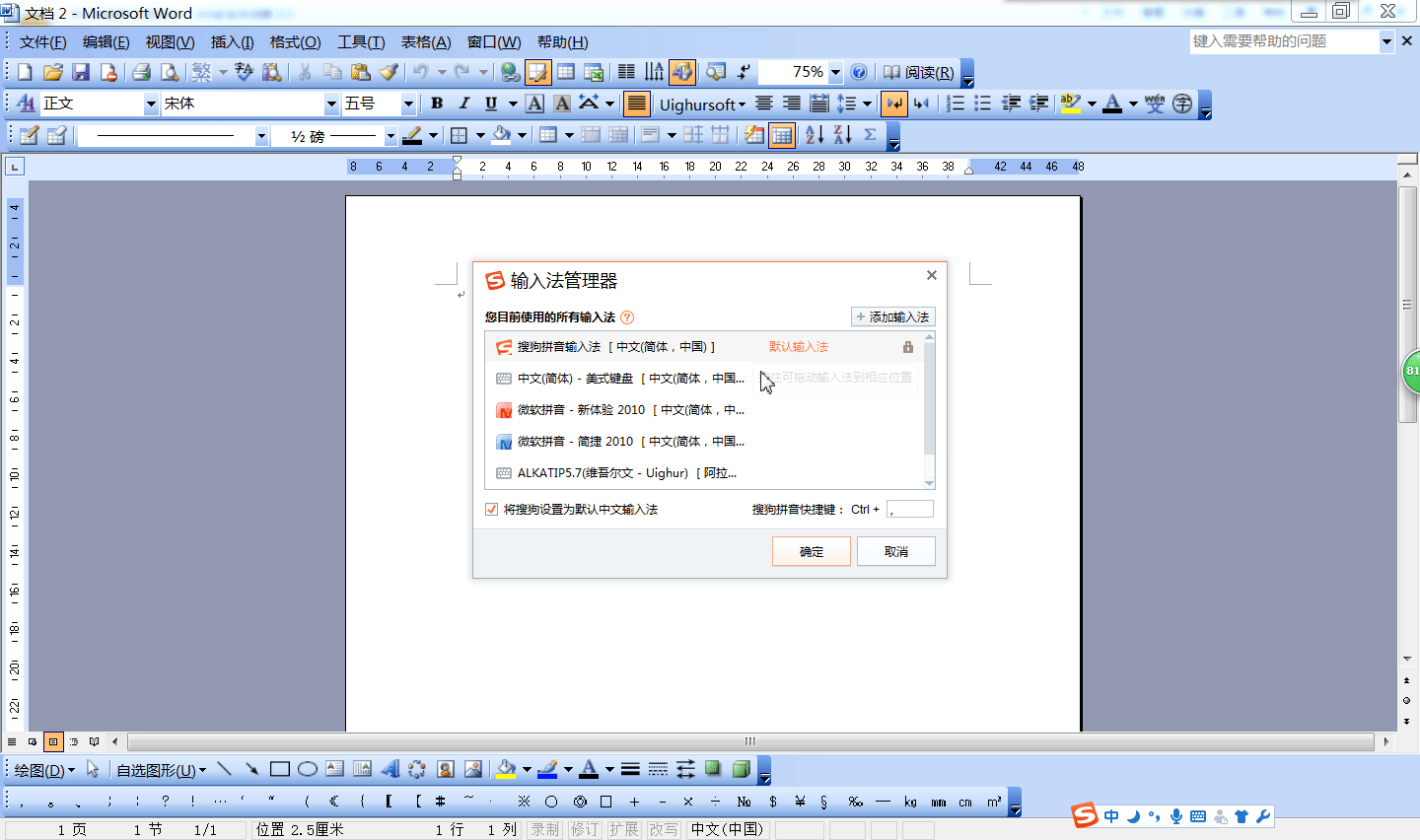Open the 插入(I) menu
Image resolution: width=1420 pixels, height=840 pixels.
[233, 41]
